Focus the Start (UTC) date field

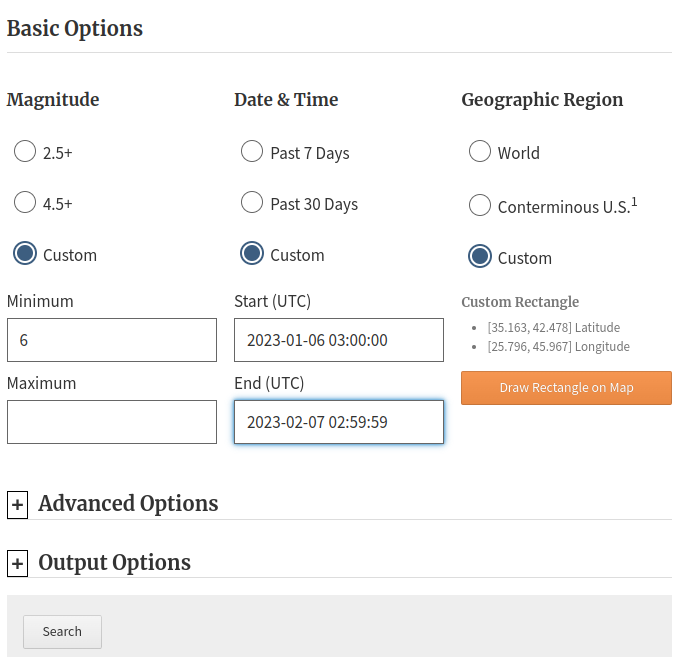coord(339,340)
